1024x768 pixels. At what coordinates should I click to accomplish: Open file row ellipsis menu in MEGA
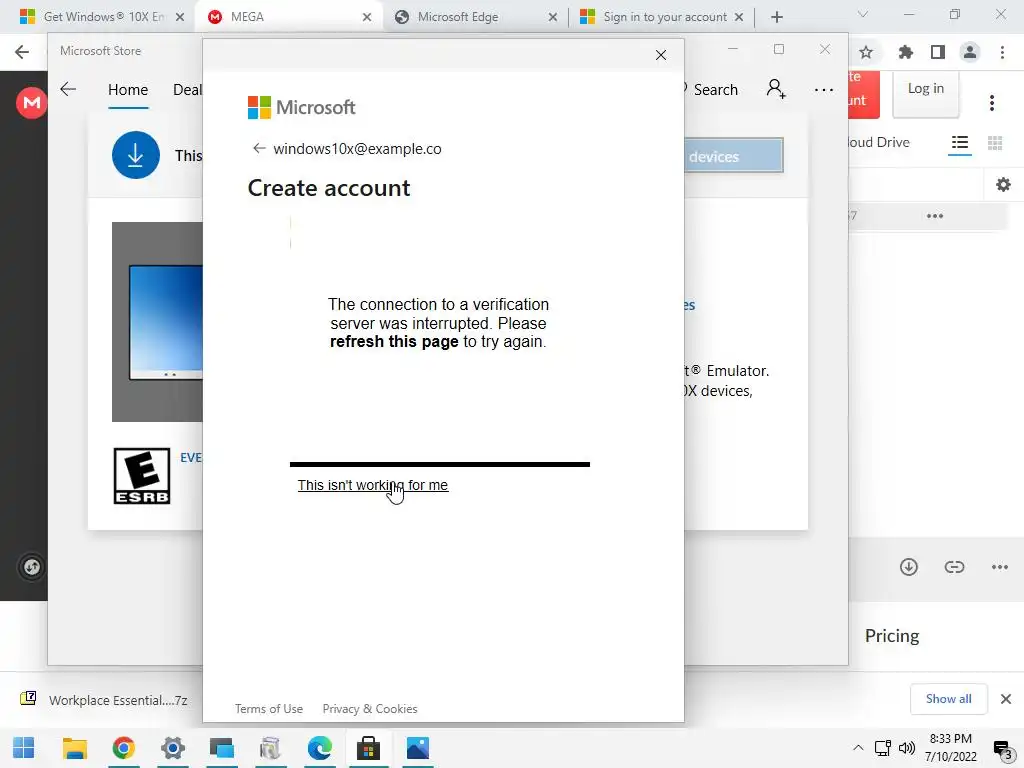[x=935, y=216]
